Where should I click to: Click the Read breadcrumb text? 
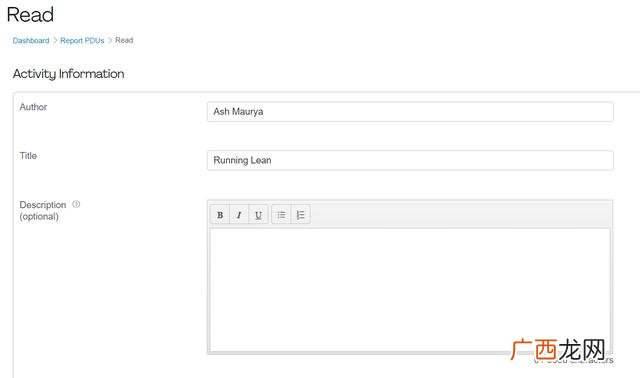[124, 40]
